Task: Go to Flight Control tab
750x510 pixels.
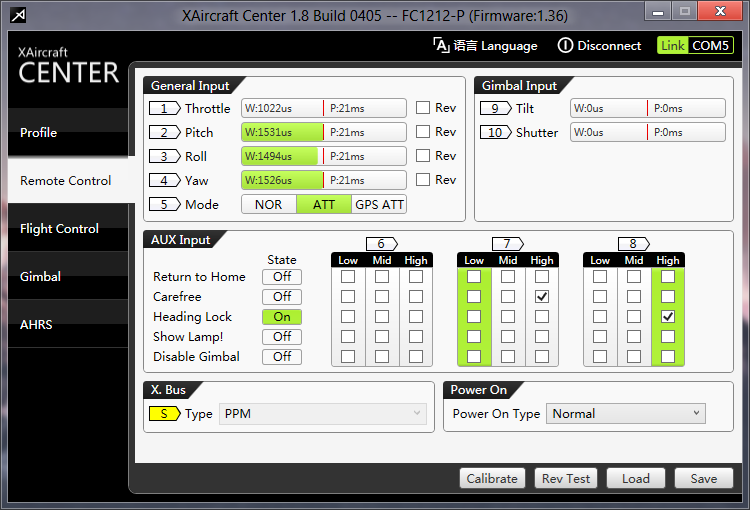Action: (x=68, y=228)
